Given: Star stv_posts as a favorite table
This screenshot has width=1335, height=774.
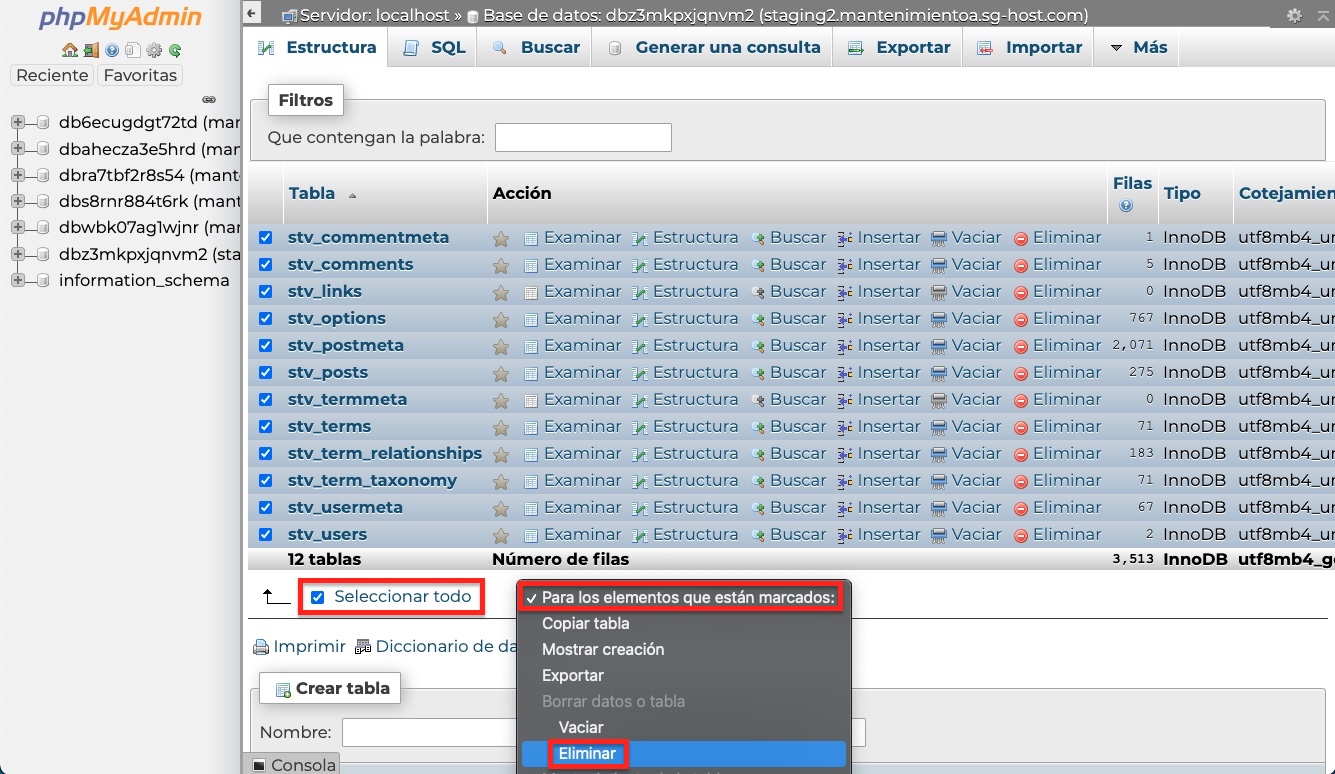Looking at the screenshot, I should pos(501,372).
